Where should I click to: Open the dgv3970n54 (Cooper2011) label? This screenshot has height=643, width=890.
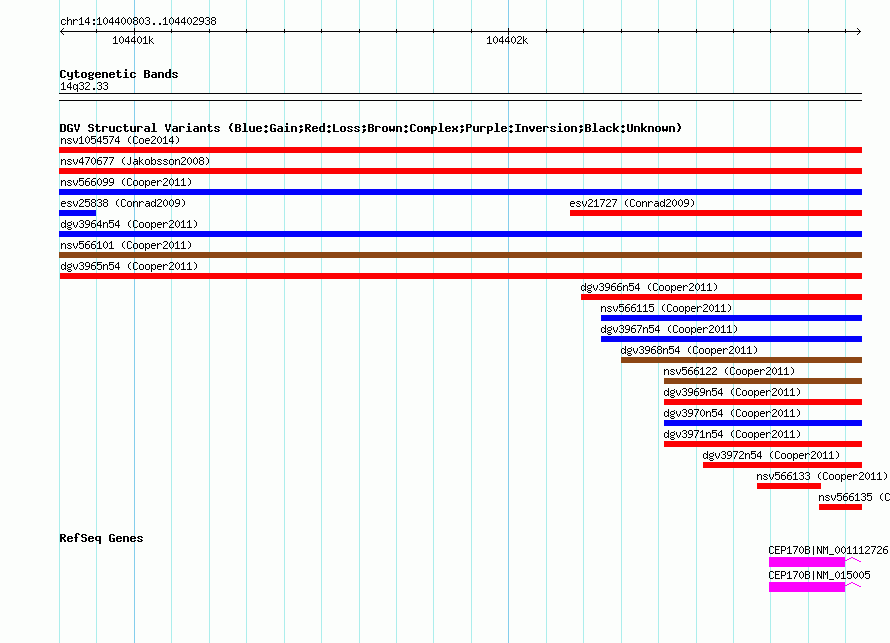pyautogui.click(x=732, y=413)
